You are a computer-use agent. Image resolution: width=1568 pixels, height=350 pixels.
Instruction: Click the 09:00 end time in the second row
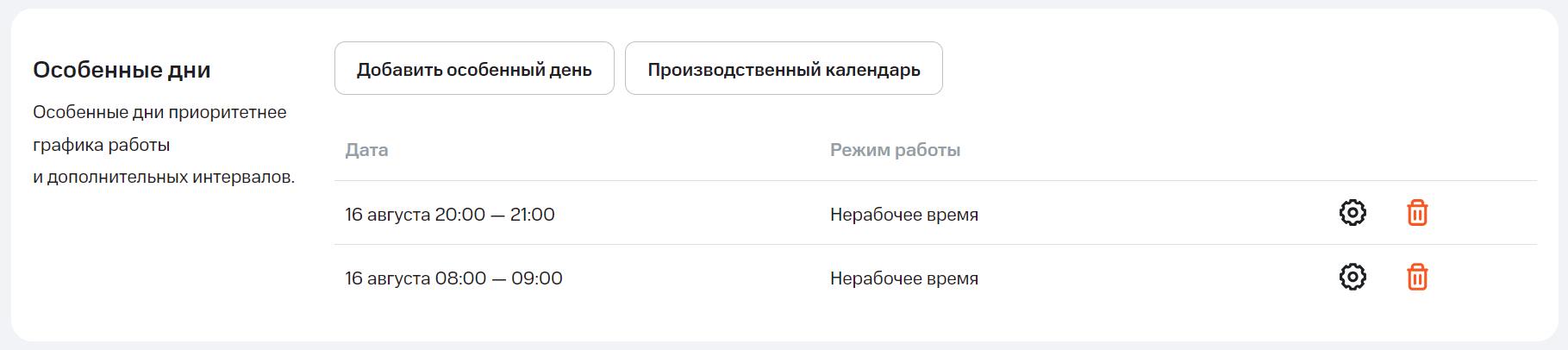click(x=536, y=278)
